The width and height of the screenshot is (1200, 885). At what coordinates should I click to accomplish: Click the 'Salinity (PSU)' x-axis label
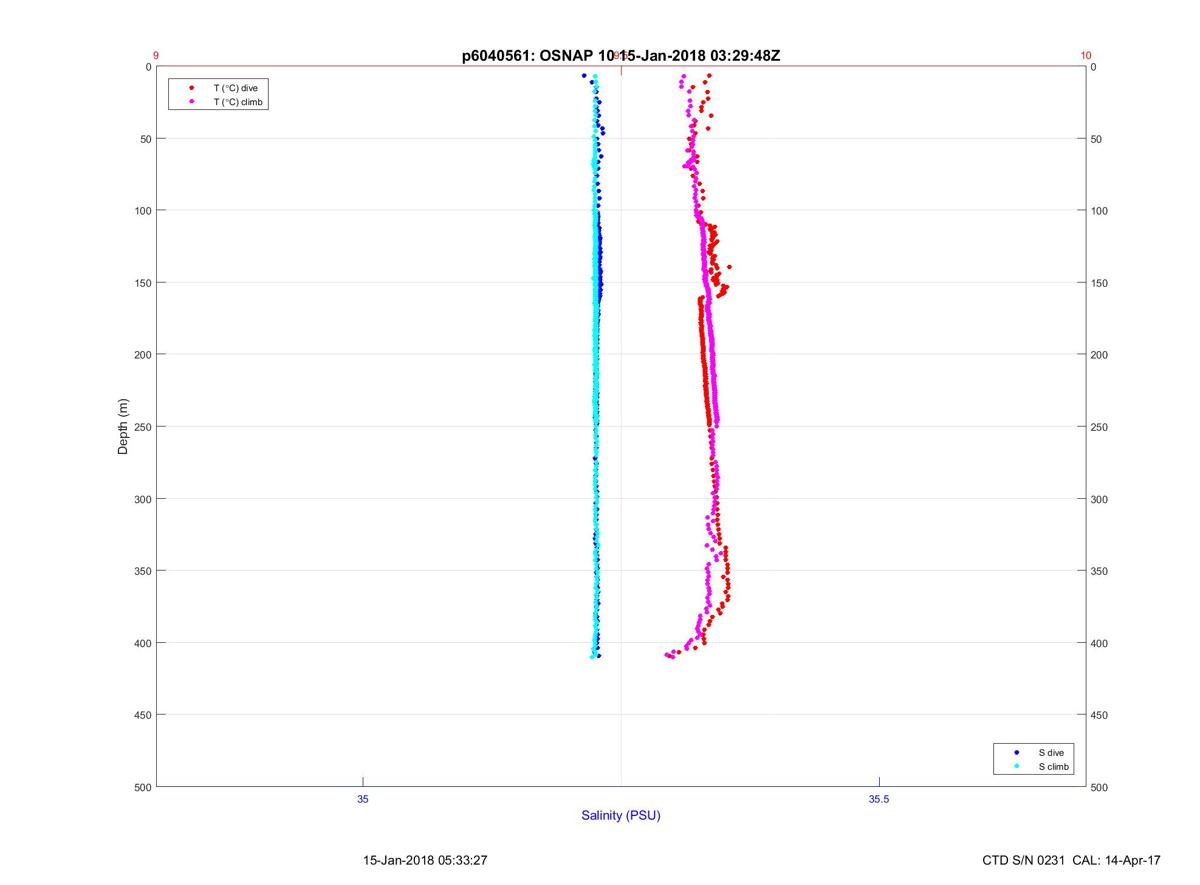pyautogui.click(x=621, y=815)
